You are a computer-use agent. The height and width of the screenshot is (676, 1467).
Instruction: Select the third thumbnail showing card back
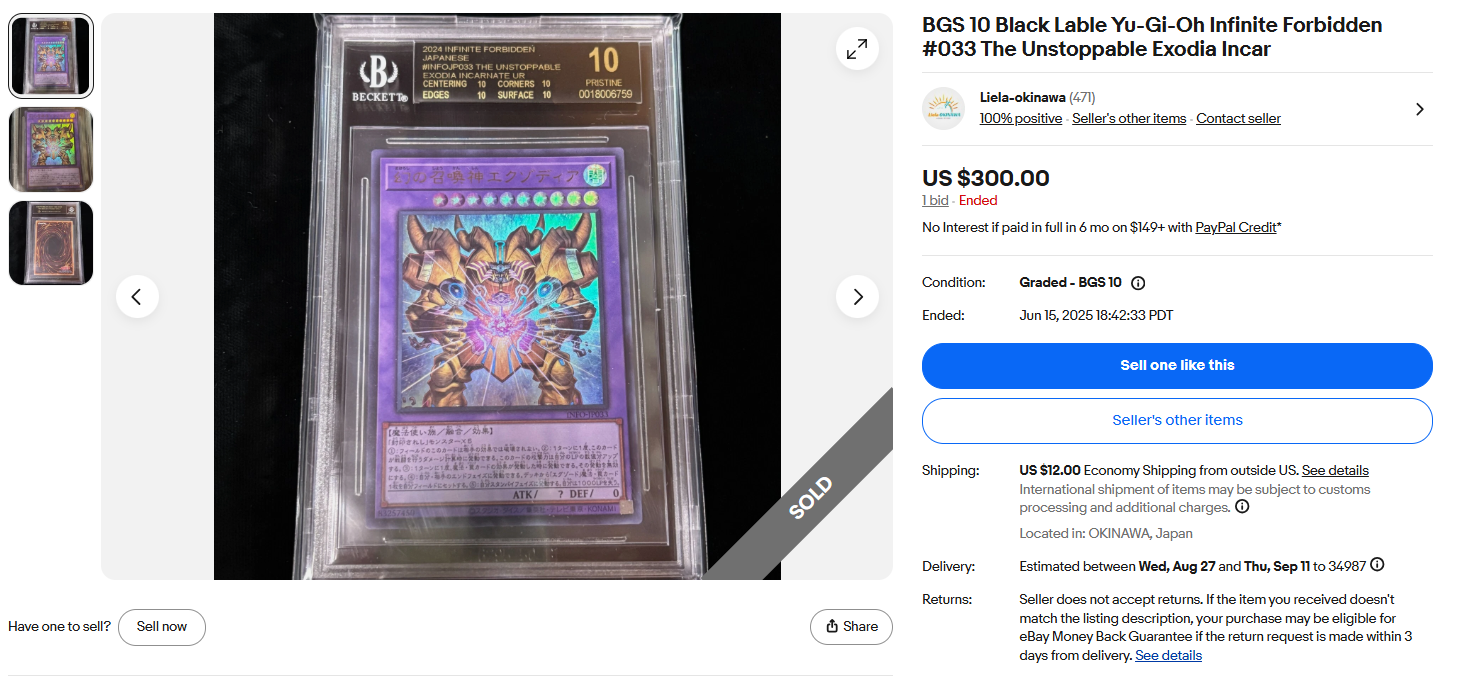[51, 243]
